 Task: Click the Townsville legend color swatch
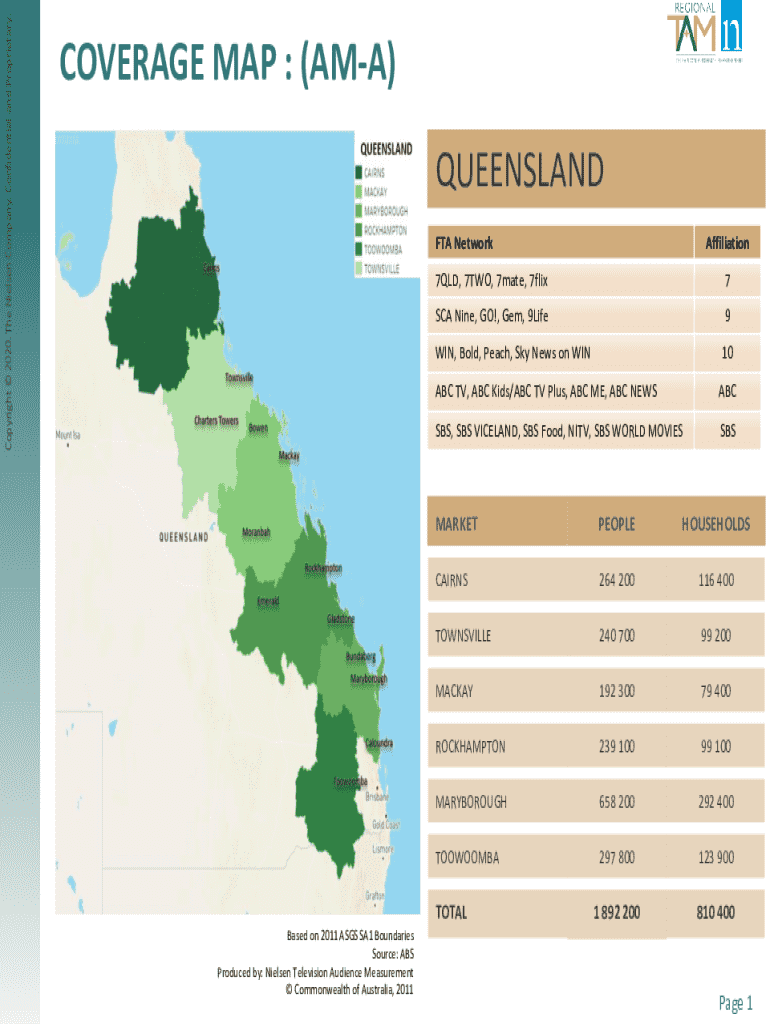pyautogui.click(x=356, y=269)
